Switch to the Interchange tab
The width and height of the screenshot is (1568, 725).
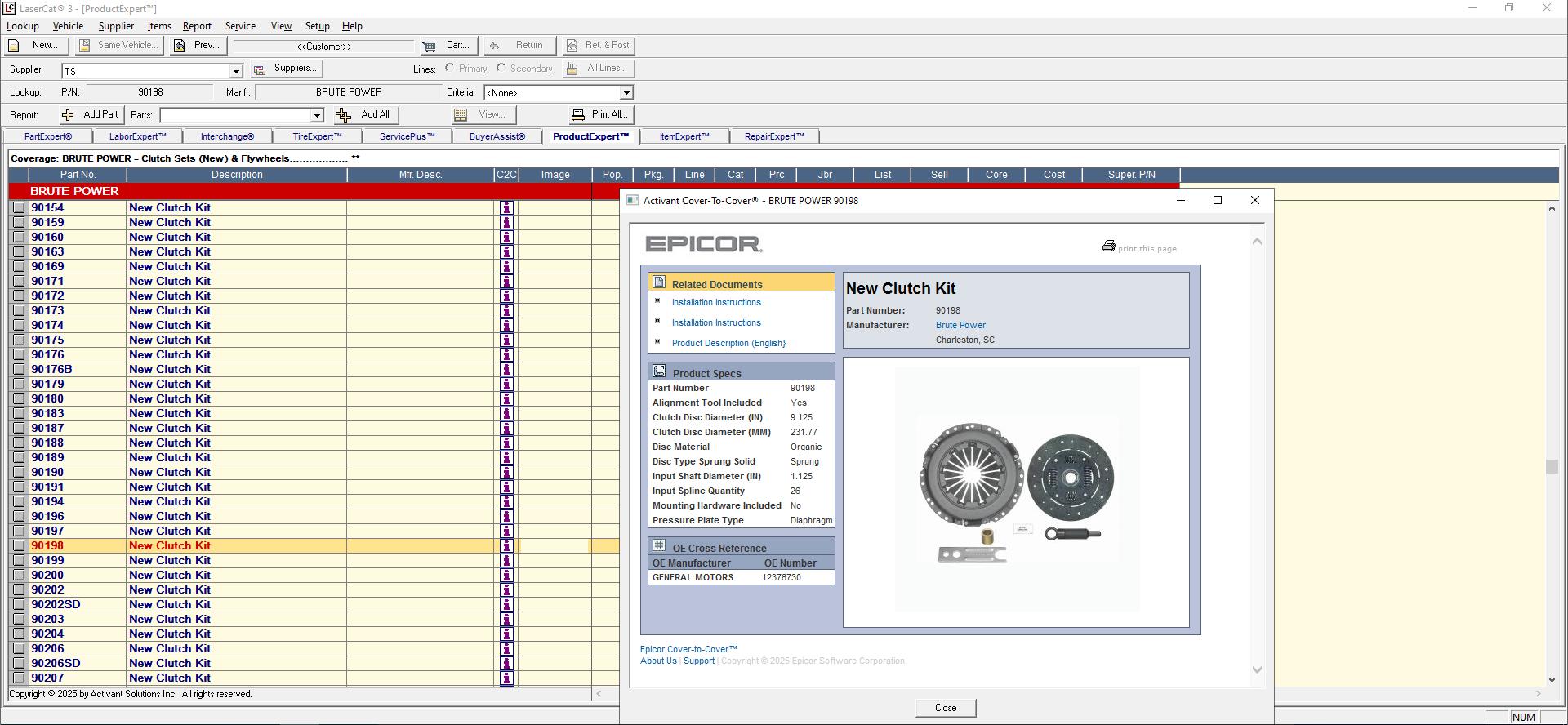coord(227,137)
